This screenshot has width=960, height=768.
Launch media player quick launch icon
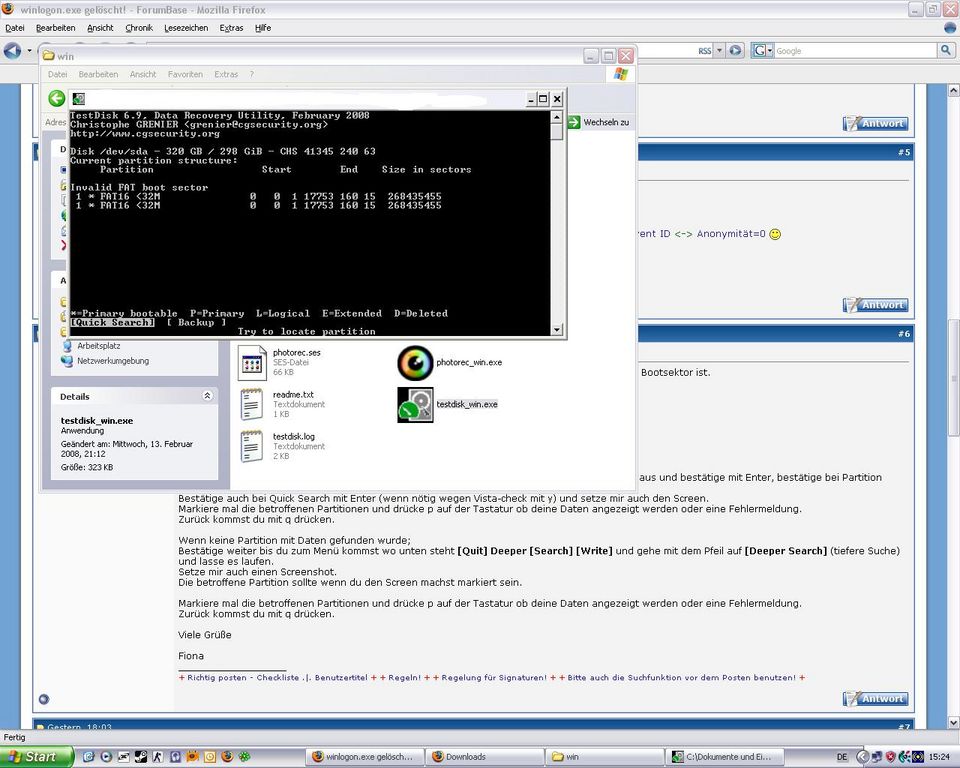coord(106,757)
